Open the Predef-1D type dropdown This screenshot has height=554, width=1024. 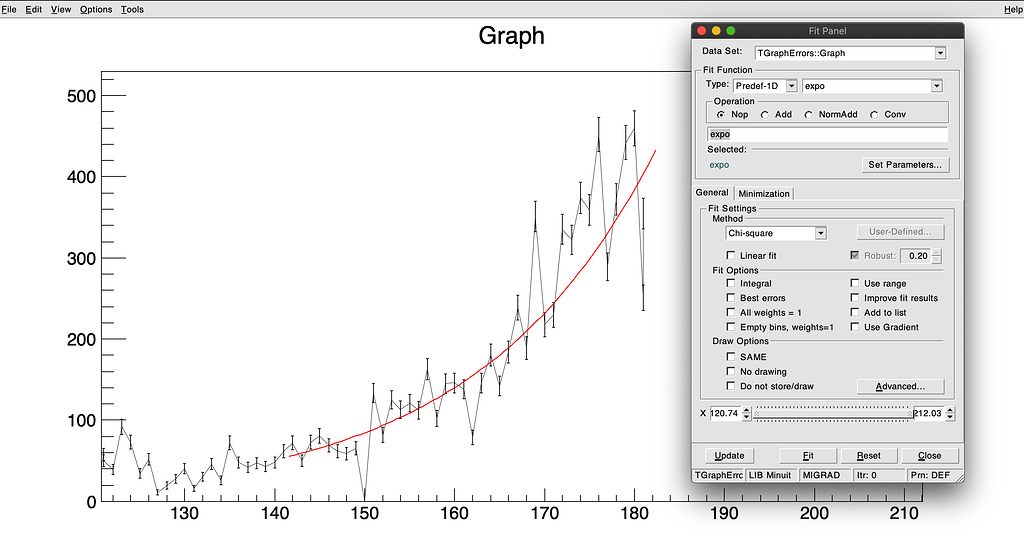[x=792, y=86]
